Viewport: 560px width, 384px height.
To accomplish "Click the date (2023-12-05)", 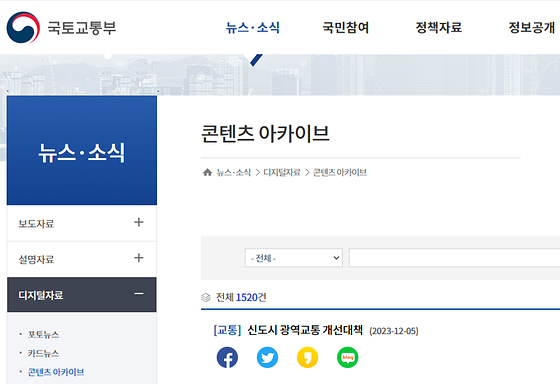I will click(x=394, y=331).
